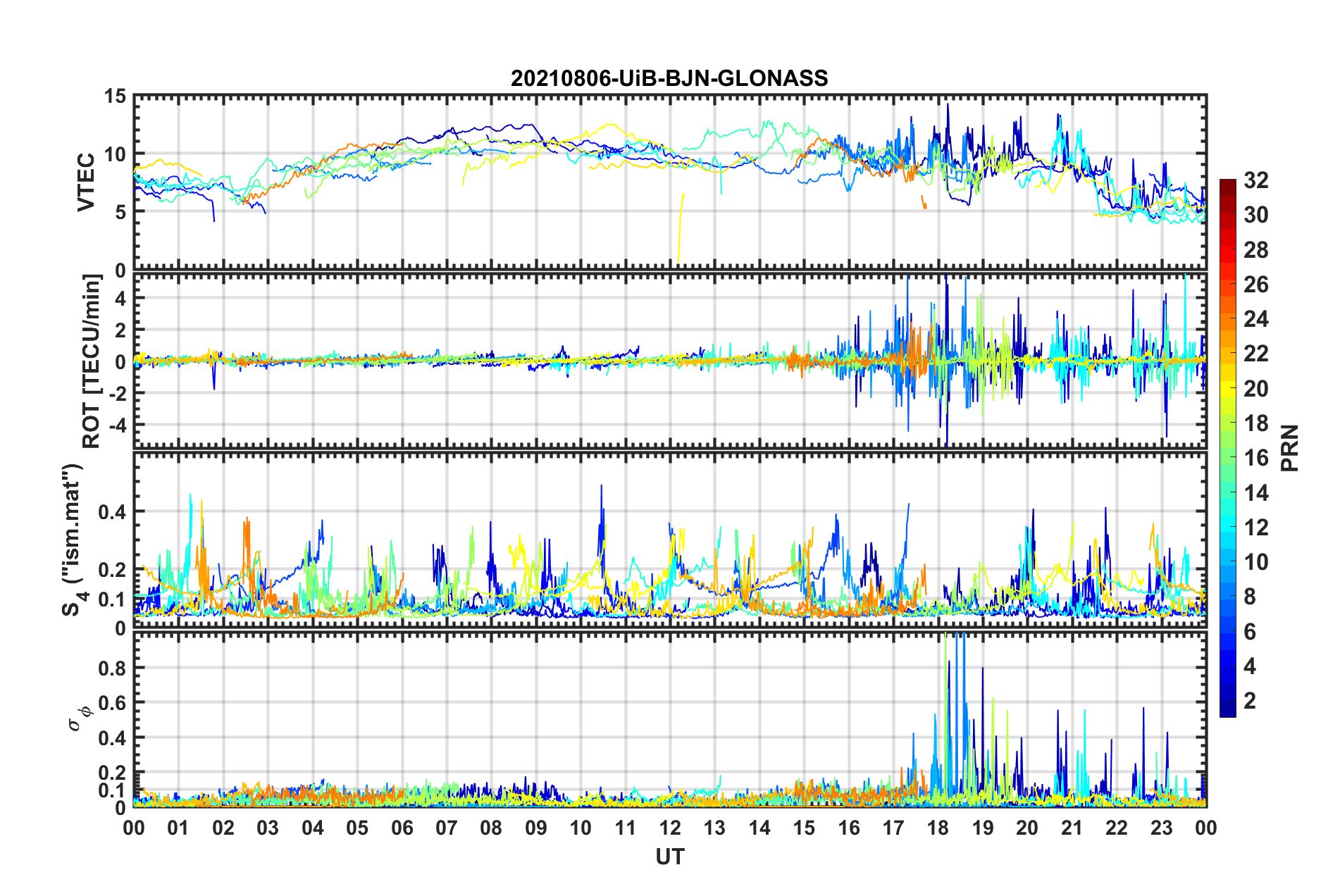This screenshot has width=1340, height=896.
Task: Click S4 axis tick label 0.1
Action: (112, 599)
